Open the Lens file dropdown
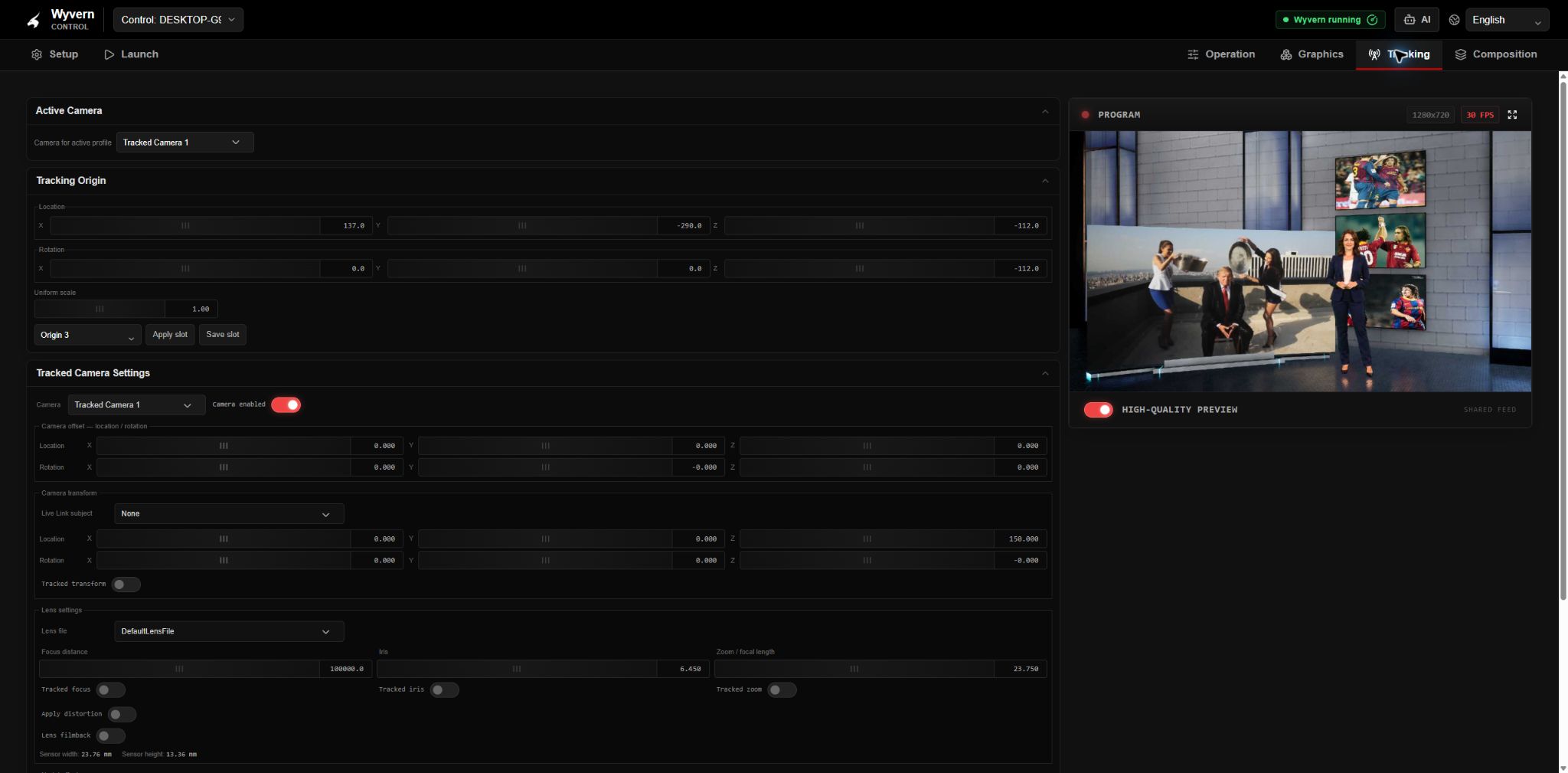Screen dimensions: 1568x773 pos(229,631)
